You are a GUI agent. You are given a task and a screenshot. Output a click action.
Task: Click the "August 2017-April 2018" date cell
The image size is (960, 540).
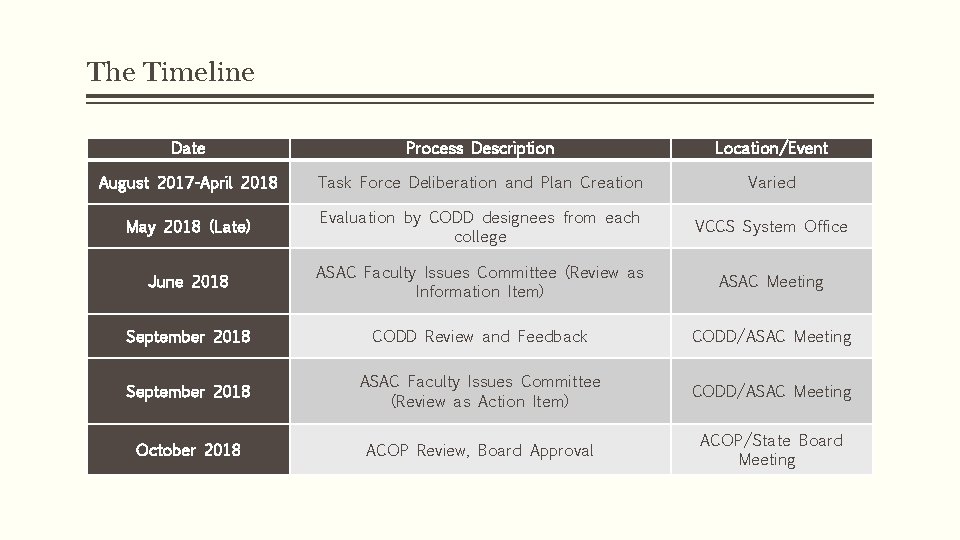click(188, 183)
